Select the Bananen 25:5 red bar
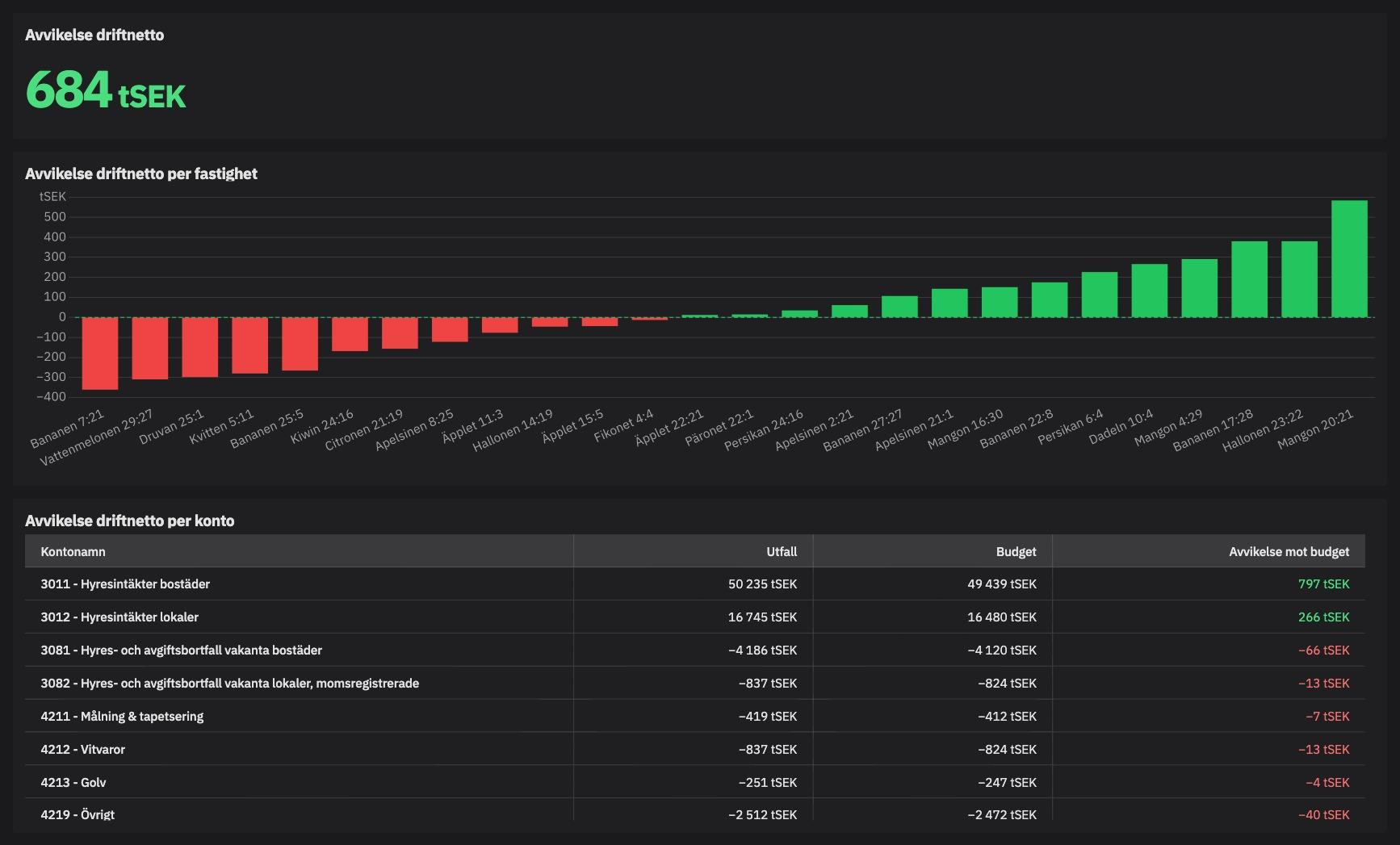Viewport: 1400px width, 845px height. pyautogui.click(x=300, y=344)
